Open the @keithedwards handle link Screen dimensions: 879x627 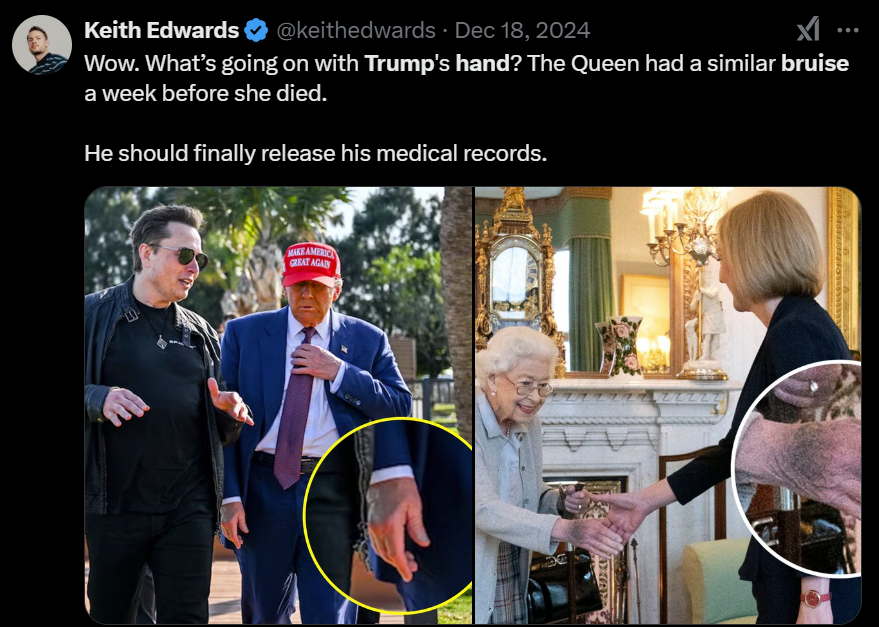pos(356,30)
